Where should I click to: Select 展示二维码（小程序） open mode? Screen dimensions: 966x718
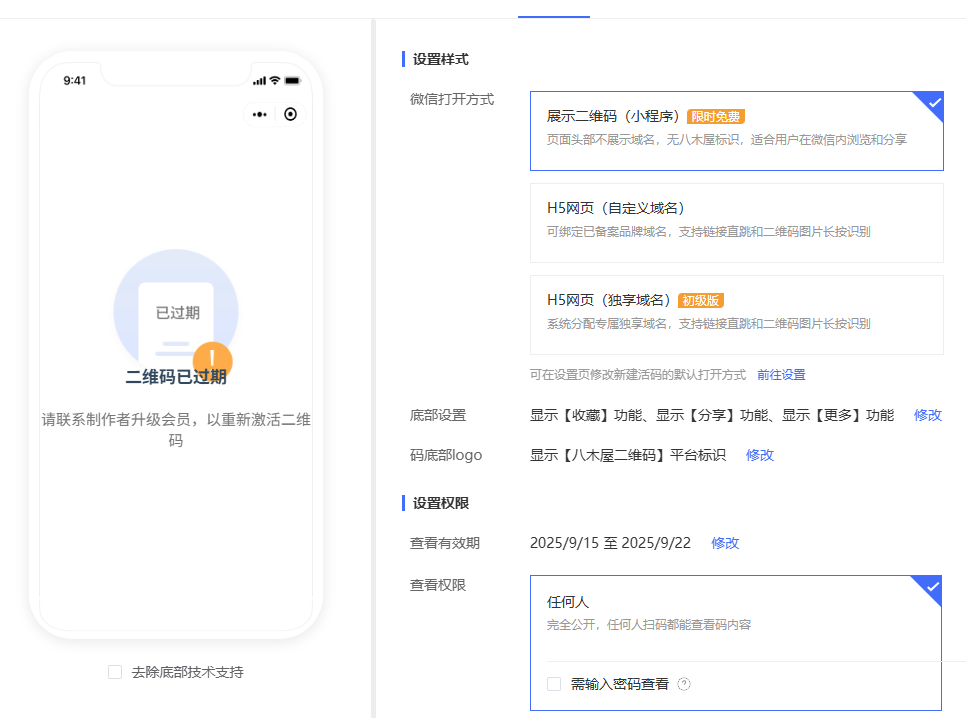tap(737, 131)
